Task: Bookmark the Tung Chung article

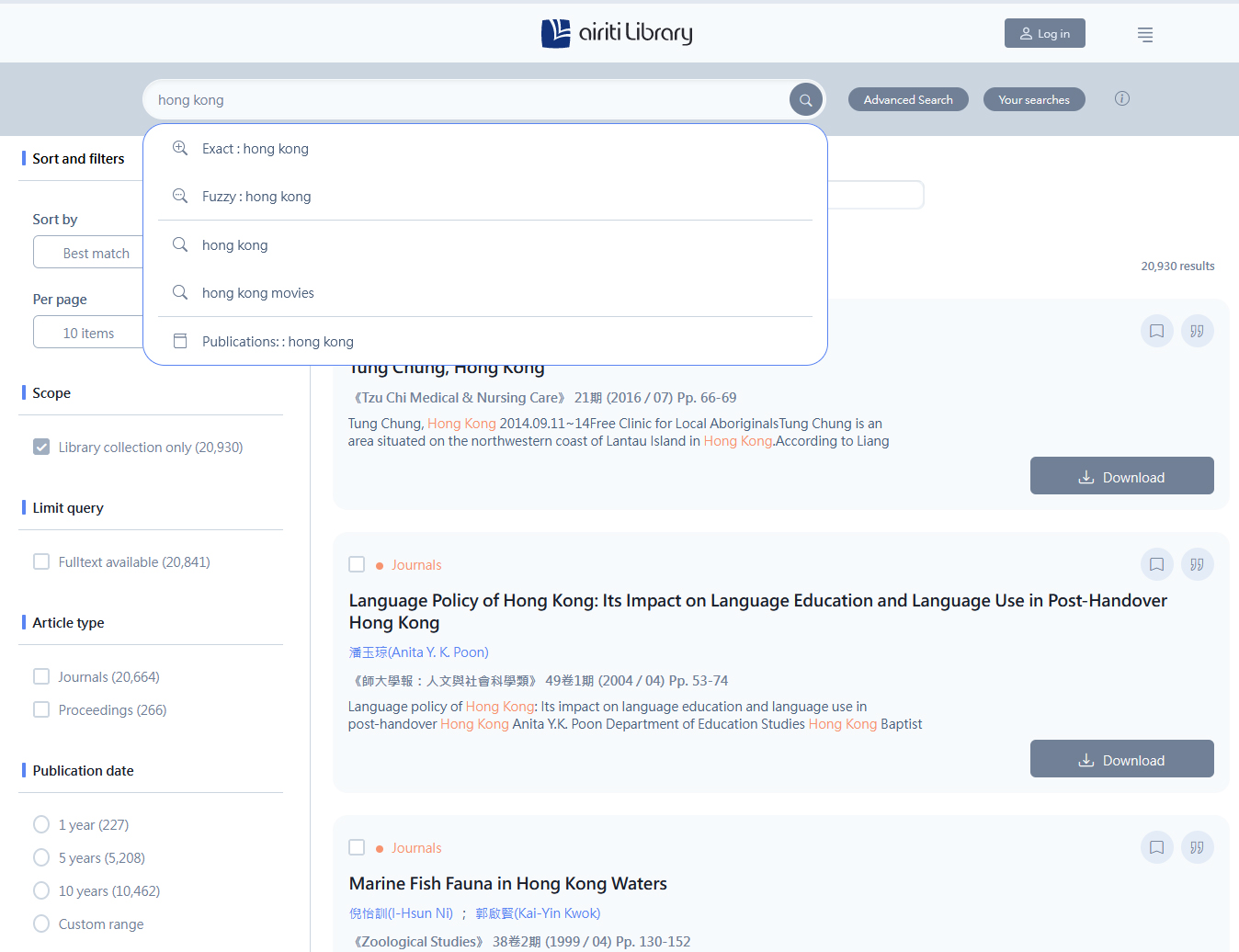Action: point(1157,331)
